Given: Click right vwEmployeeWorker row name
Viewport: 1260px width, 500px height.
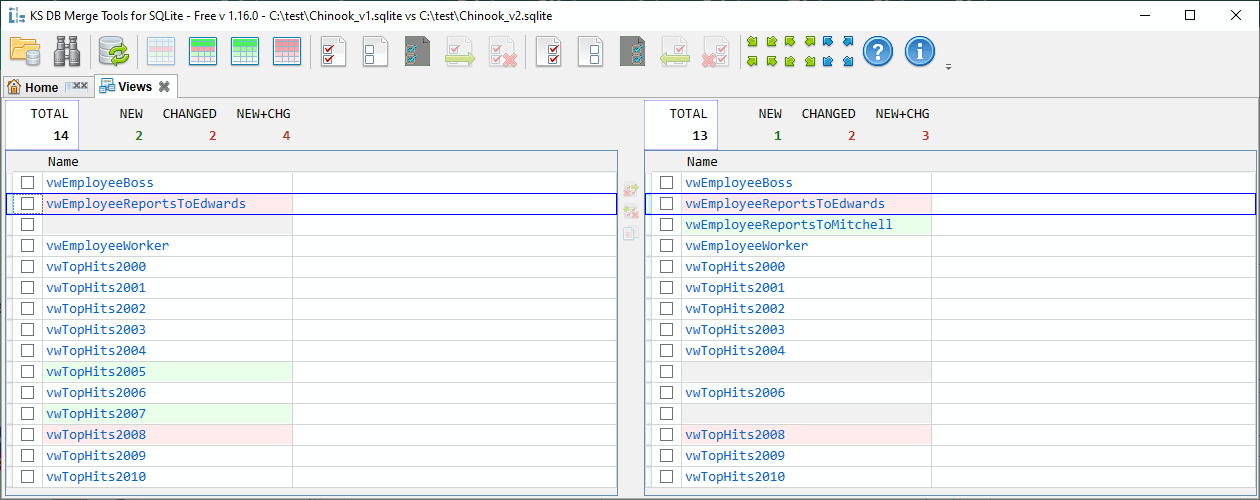Looking at the screenshot, I should point(747,246).
